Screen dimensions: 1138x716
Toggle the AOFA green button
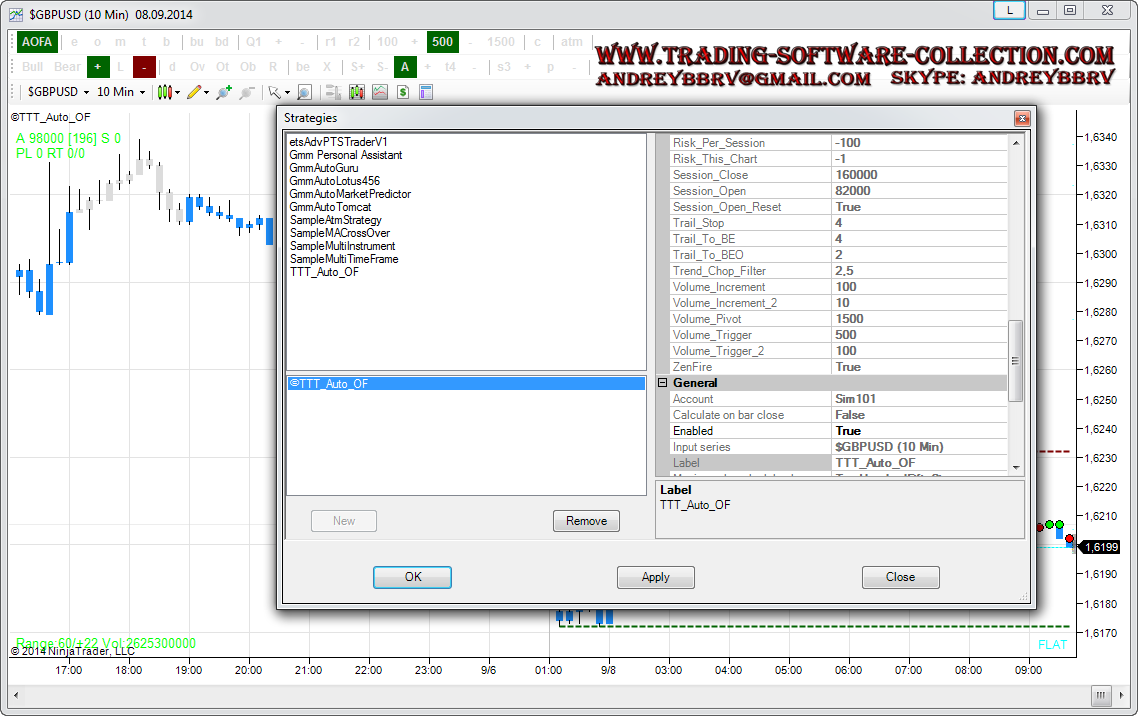coord(38,42)
